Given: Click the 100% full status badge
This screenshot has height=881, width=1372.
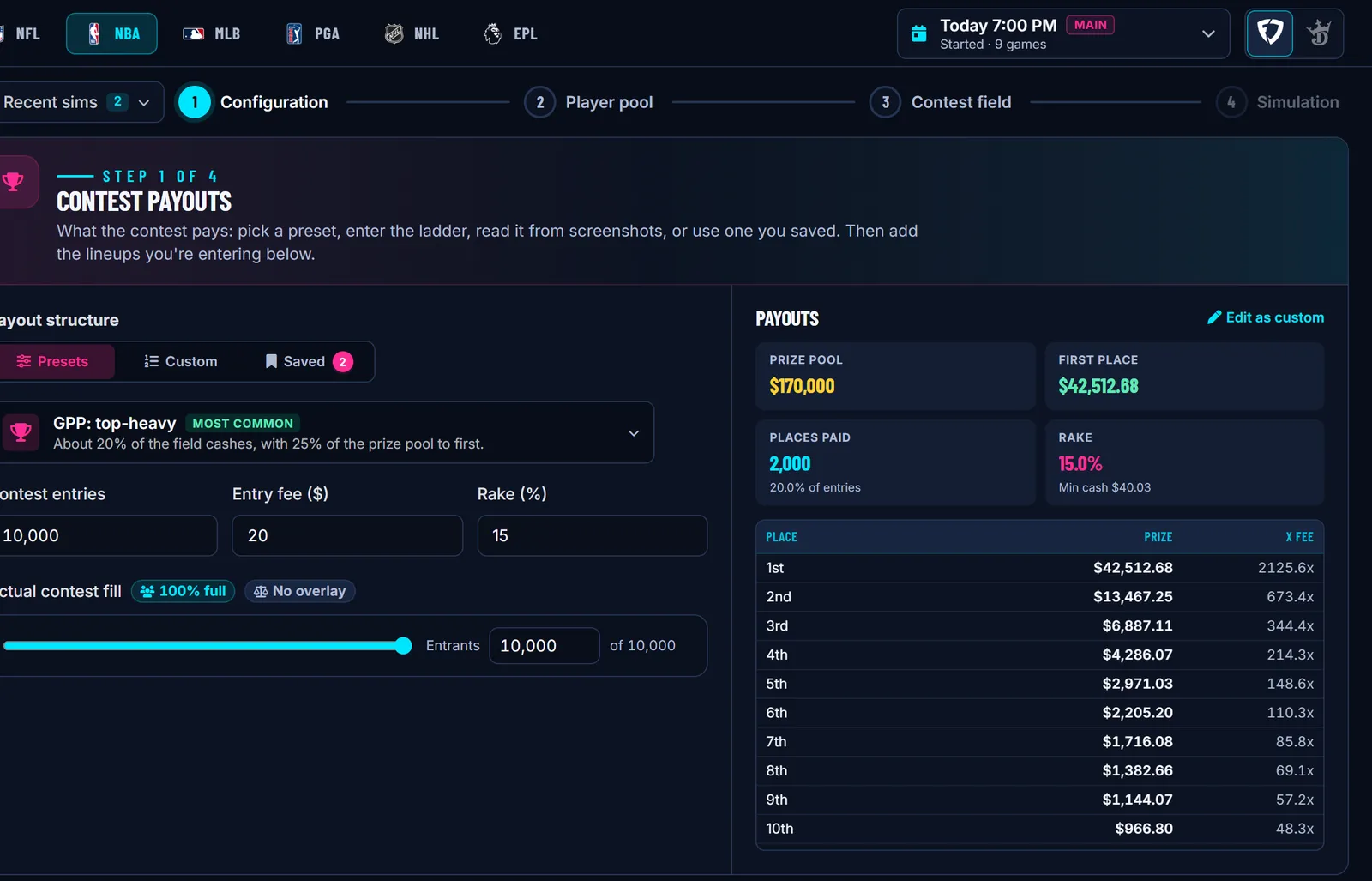Looking at the screenshot, I should 183,591.
